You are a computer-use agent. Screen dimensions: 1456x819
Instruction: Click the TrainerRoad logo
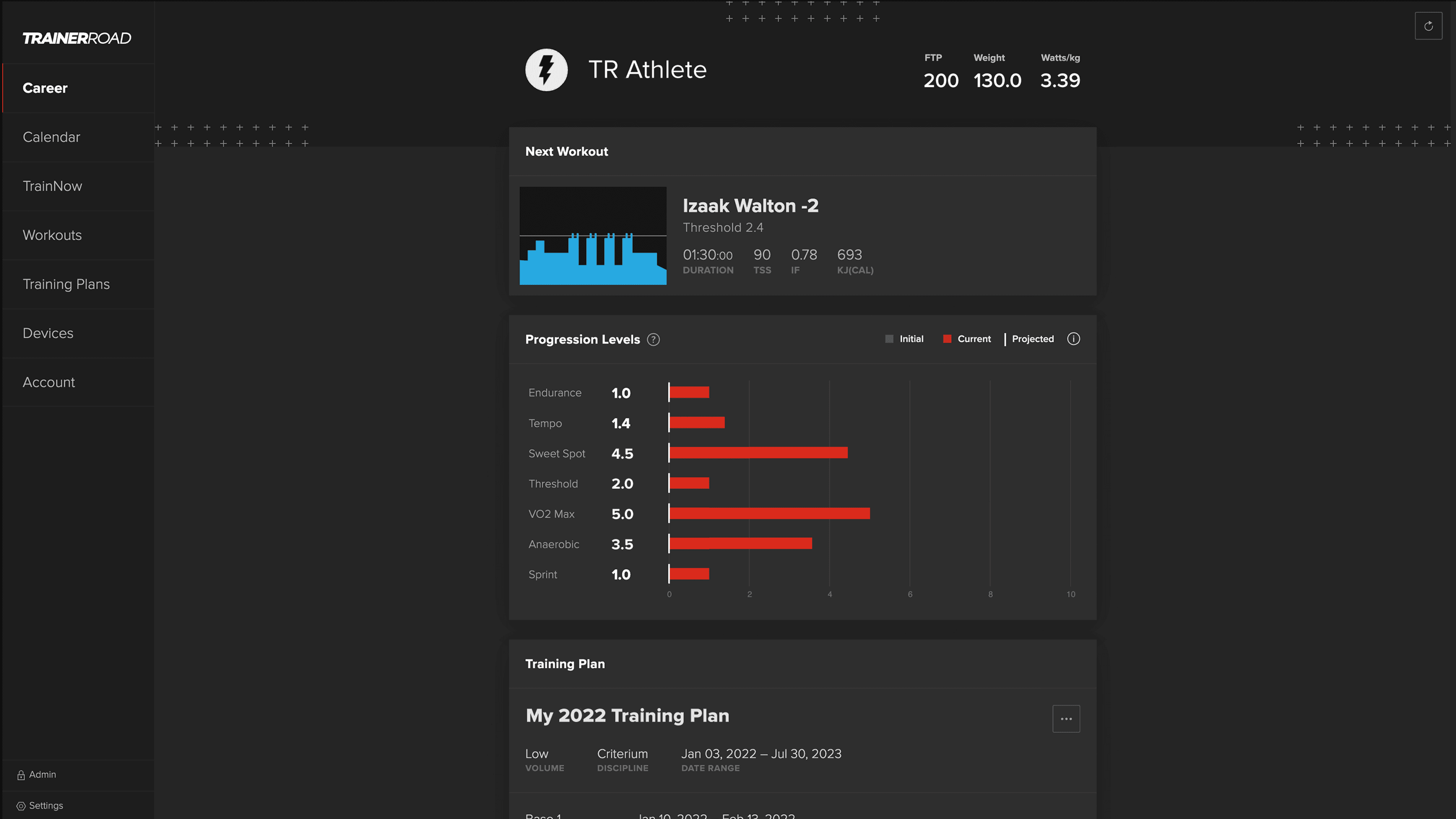click(x=77, y=39)
